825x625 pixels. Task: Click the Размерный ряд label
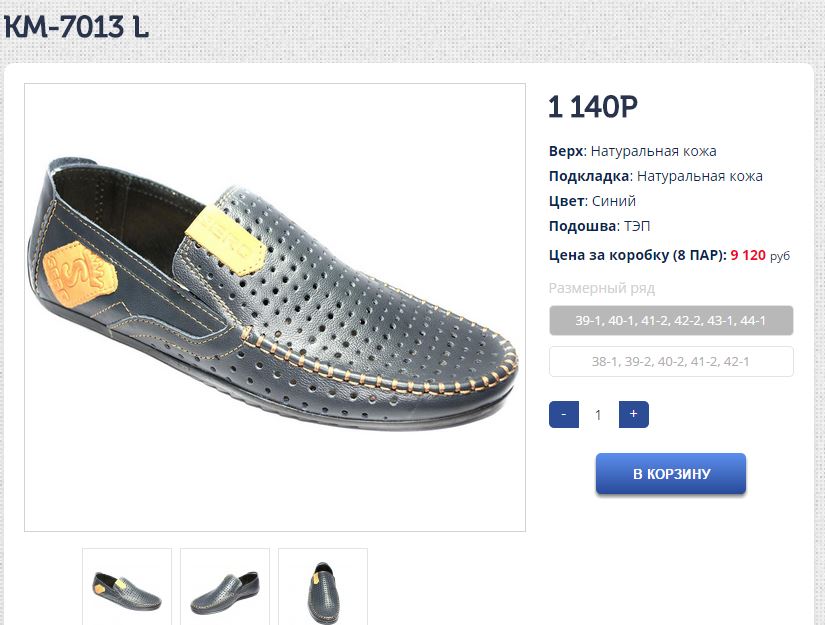pyautogui.click(x=602, y=288)
